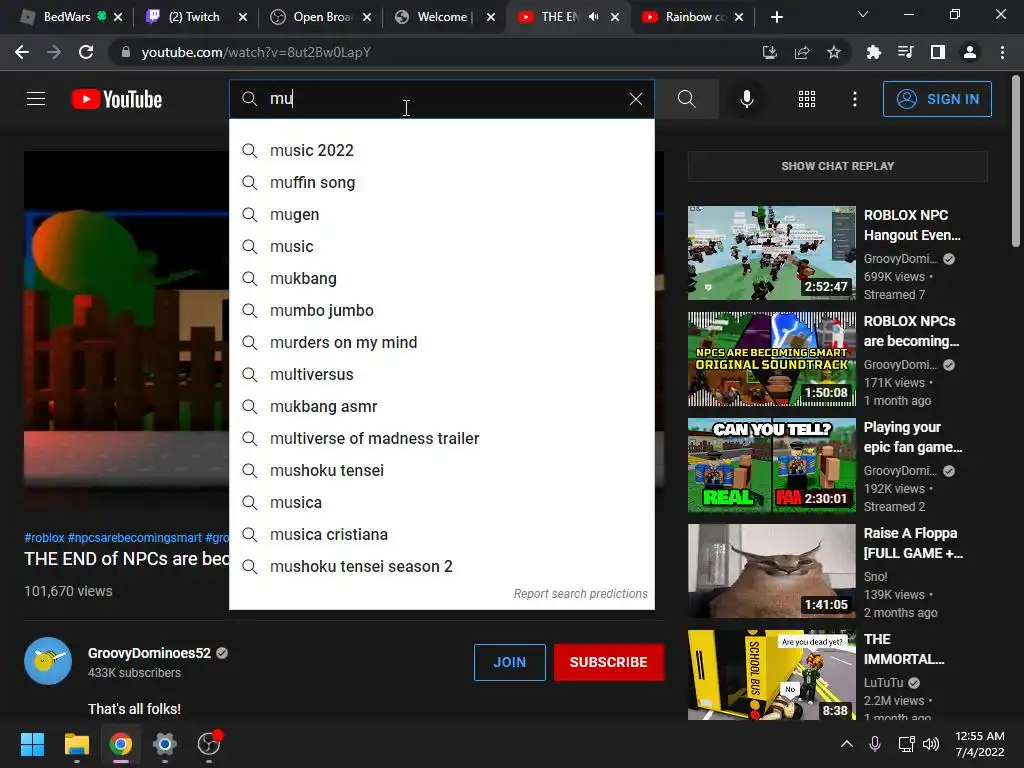Select "multiverse of madness trailer" suggestion
1024x768 pixels.
[x=441, y=438]
